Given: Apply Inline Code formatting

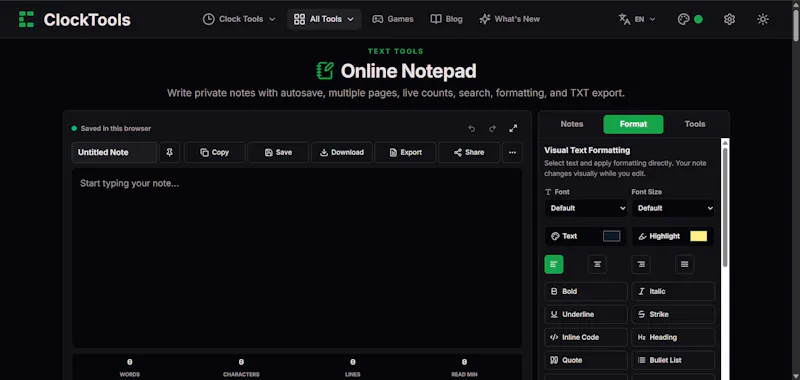Looking at the screenshot, I should click(x=586, y=337).
